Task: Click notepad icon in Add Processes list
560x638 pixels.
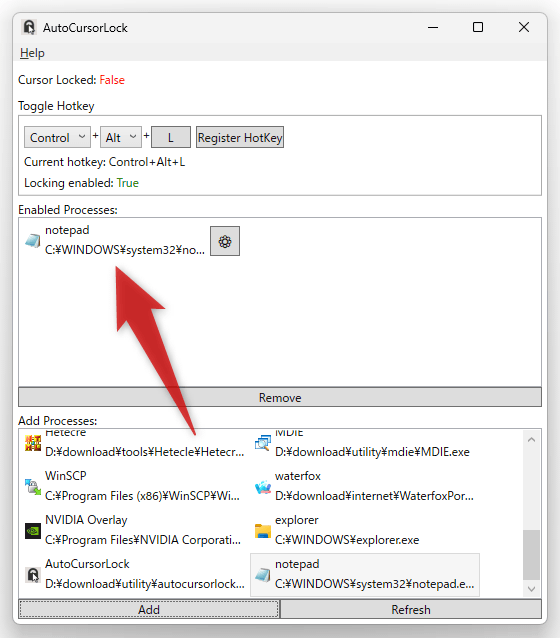Action: [263, 575]
